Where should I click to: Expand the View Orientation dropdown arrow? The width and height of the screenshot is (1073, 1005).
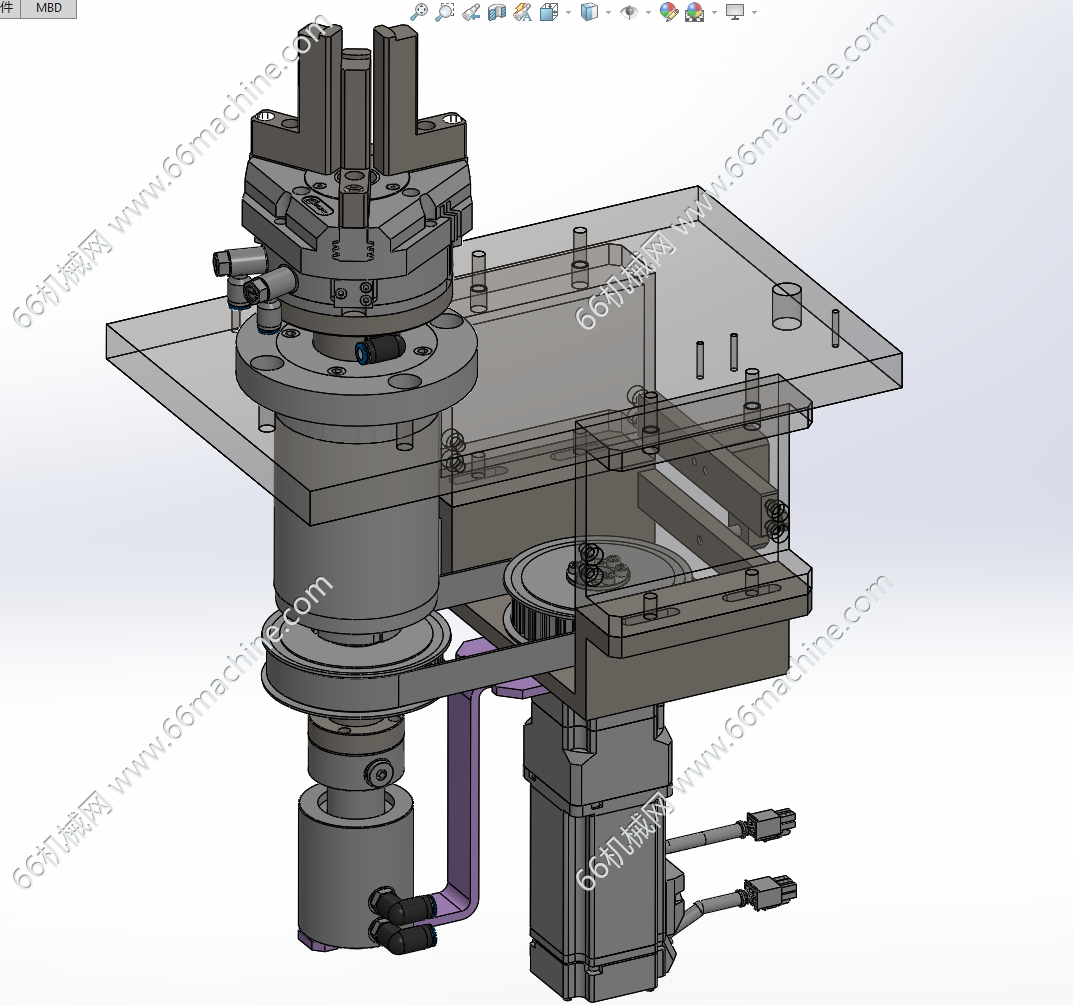point(568,13)
